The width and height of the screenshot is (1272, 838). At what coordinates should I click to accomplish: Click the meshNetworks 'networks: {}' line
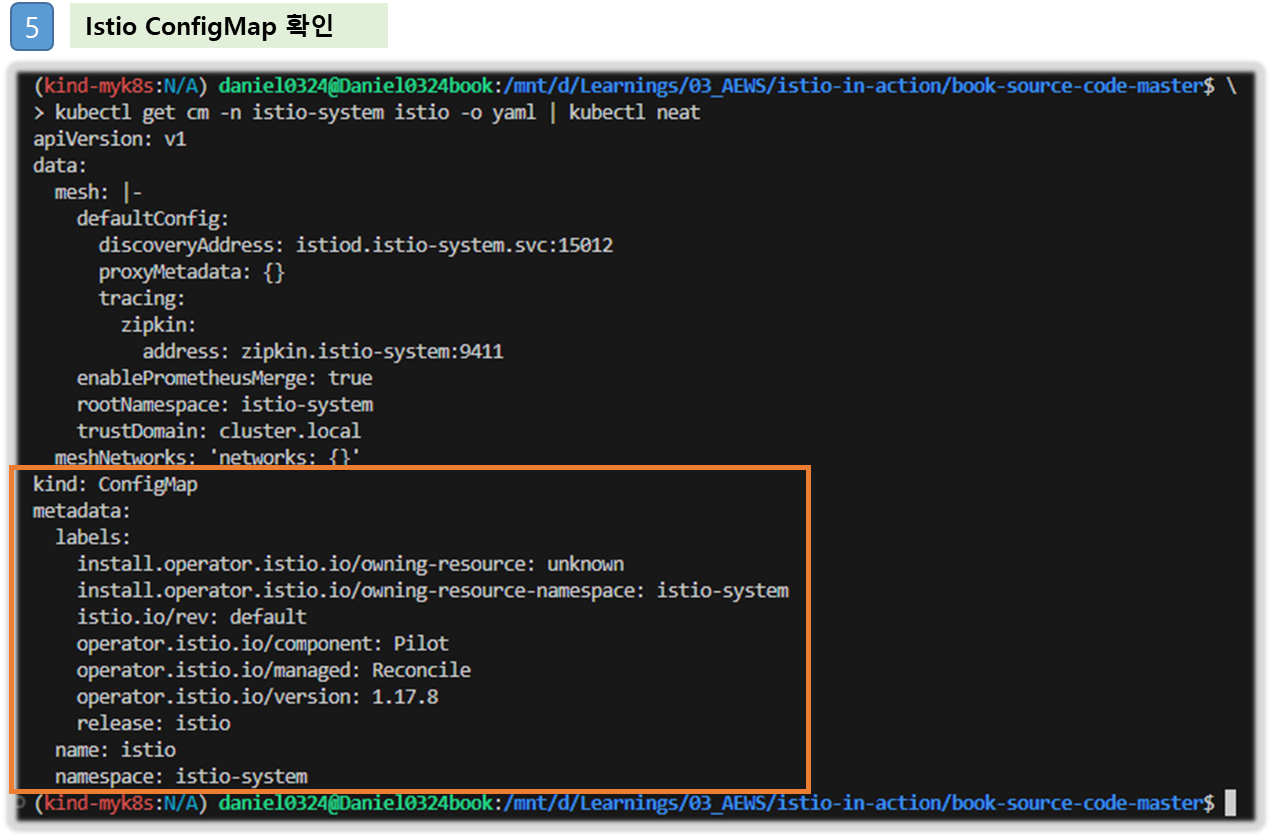tap(208, 458)
